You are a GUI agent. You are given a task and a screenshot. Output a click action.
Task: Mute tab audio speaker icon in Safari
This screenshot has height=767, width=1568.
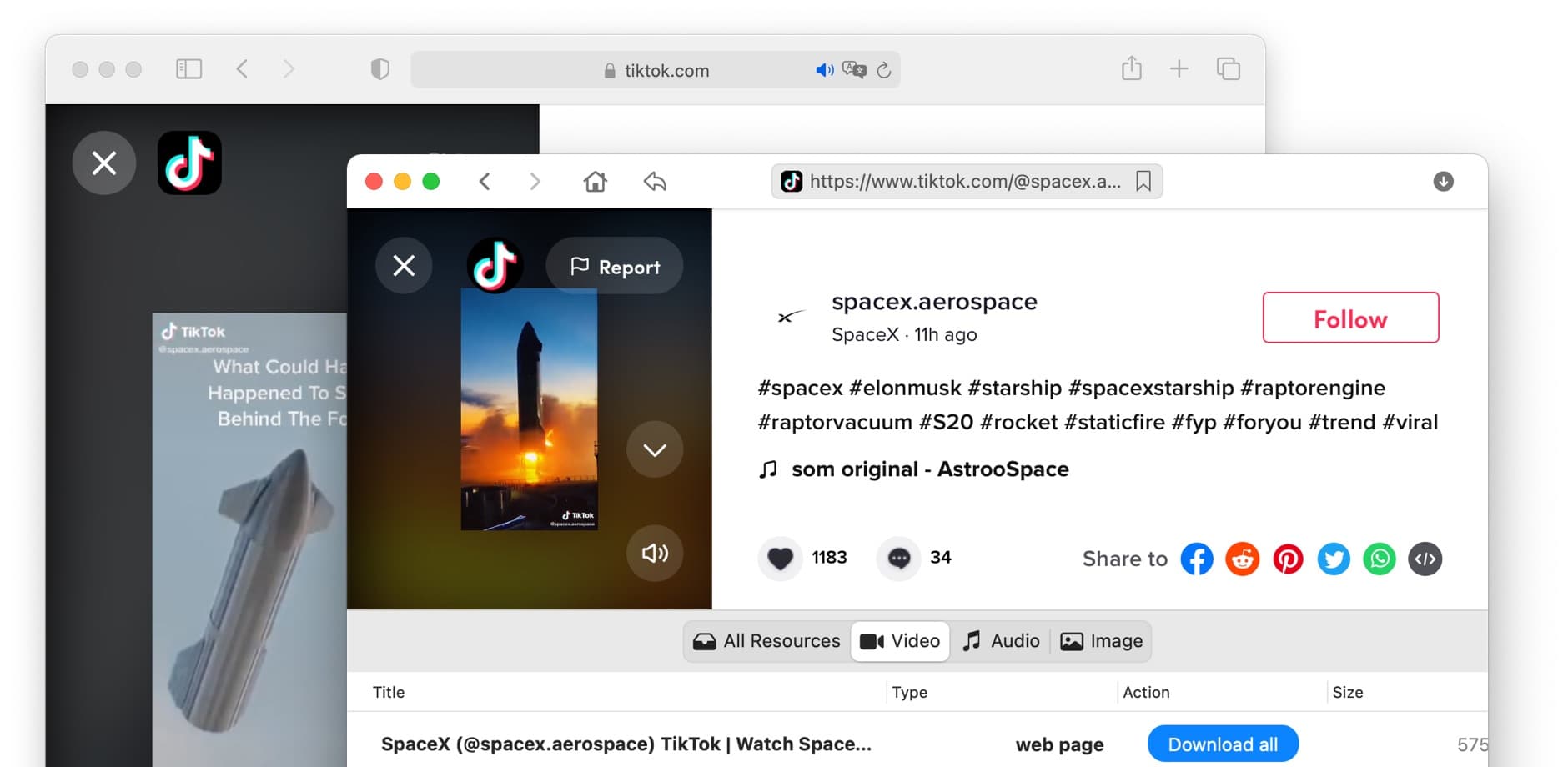pos(824,70)
